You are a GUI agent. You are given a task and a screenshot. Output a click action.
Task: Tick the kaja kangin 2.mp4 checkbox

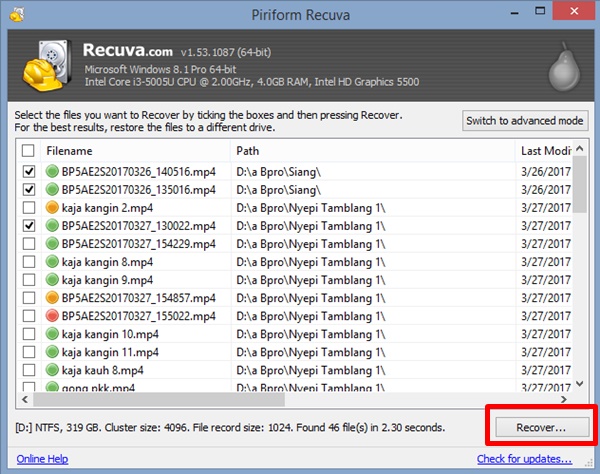pyautogui.click(x=29, y=207)
